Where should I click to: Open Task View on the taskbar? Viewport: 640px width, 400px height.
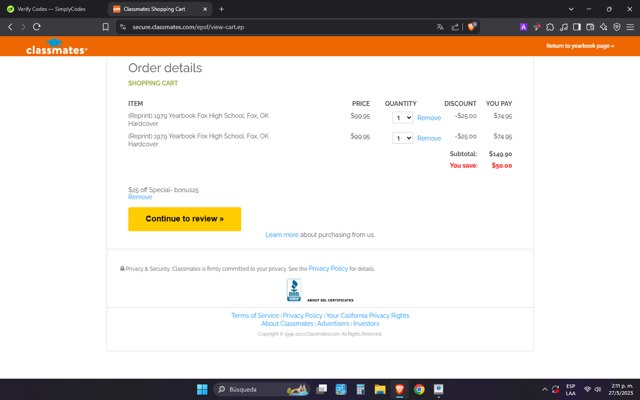[x=322, y=389]
